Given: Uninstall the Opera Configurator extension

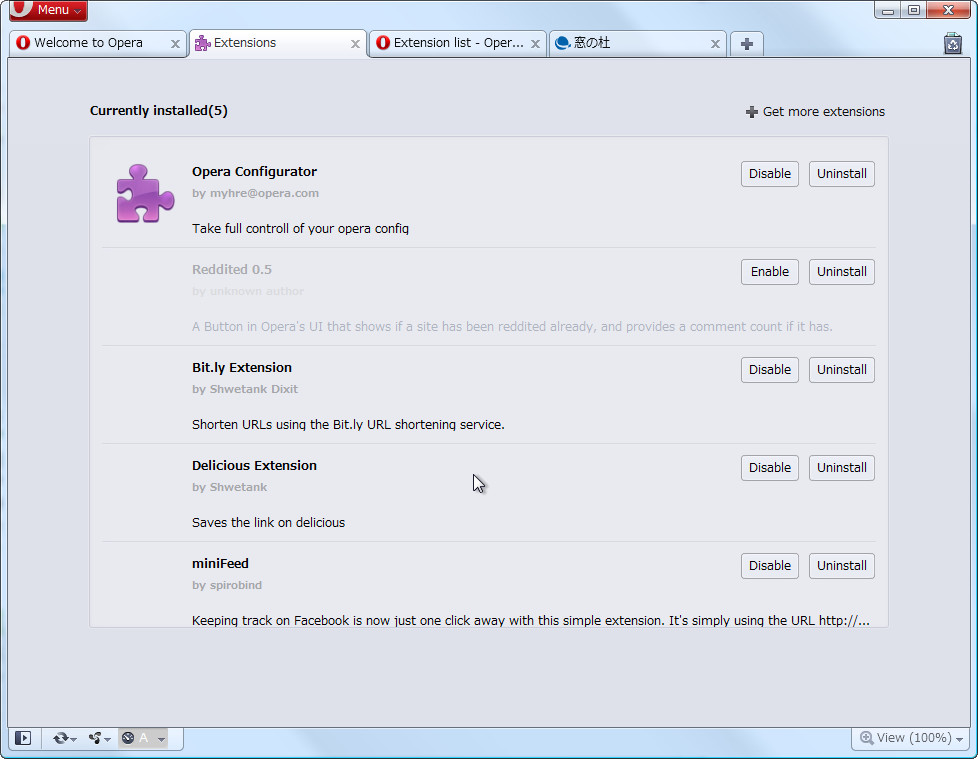Looking at the screenshot, I should 841,174.
